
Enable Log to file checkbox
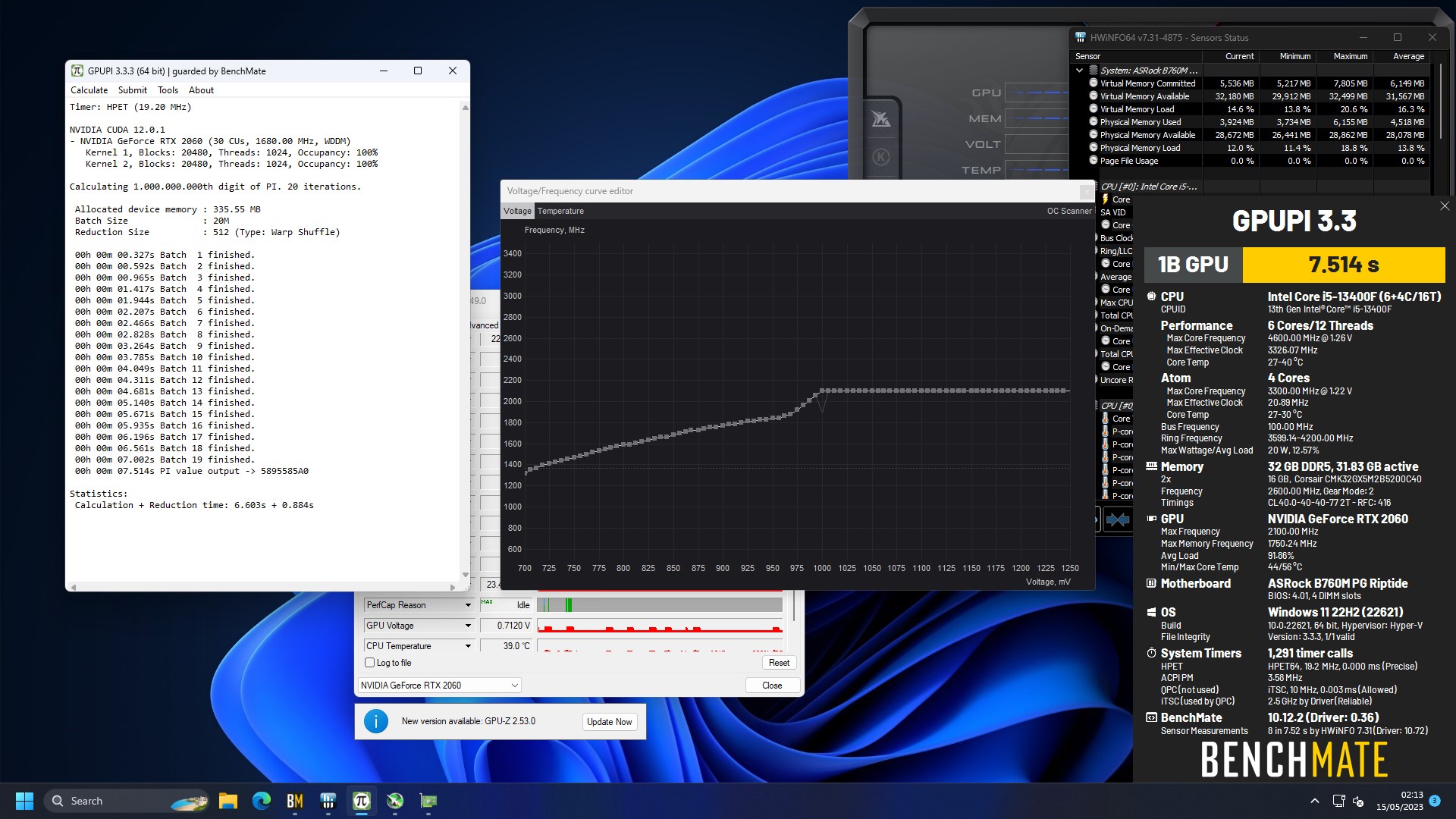coord(370,662)
